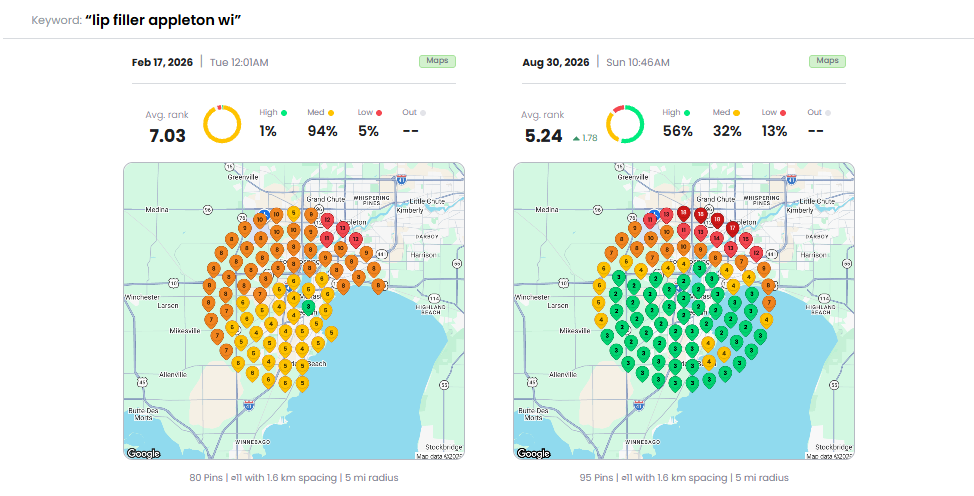Click the red rank 12 pin on Aug 30 map
Viewport: 974px width, 496px height.
coord(756,253)
